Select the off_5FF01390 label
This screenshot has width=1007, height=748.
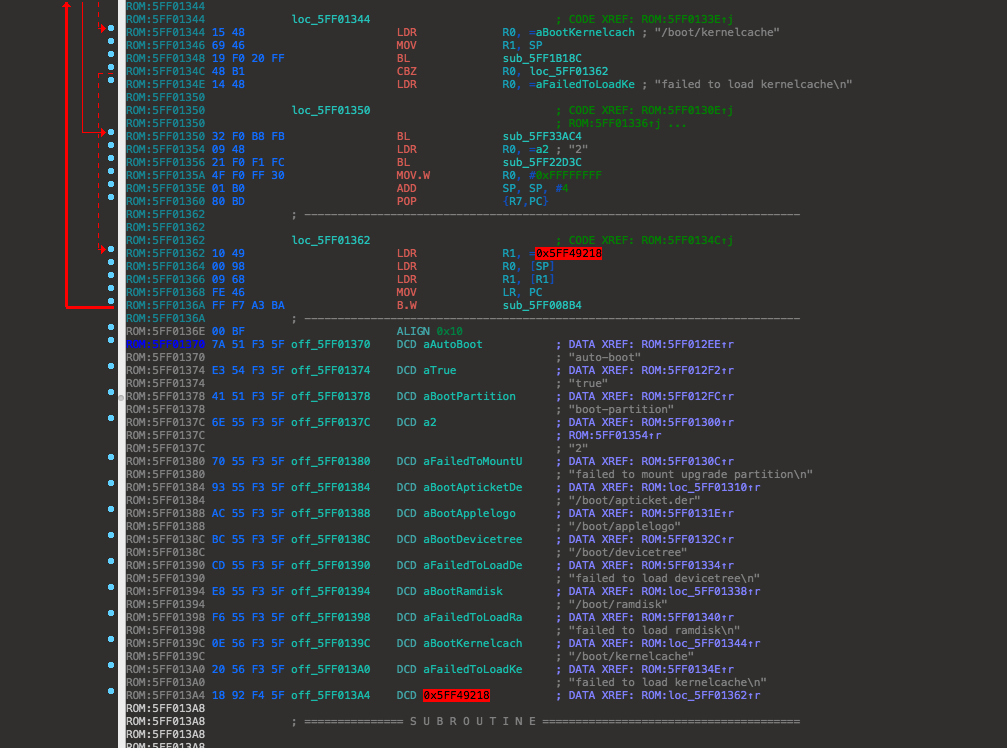[x=330, y=565]
